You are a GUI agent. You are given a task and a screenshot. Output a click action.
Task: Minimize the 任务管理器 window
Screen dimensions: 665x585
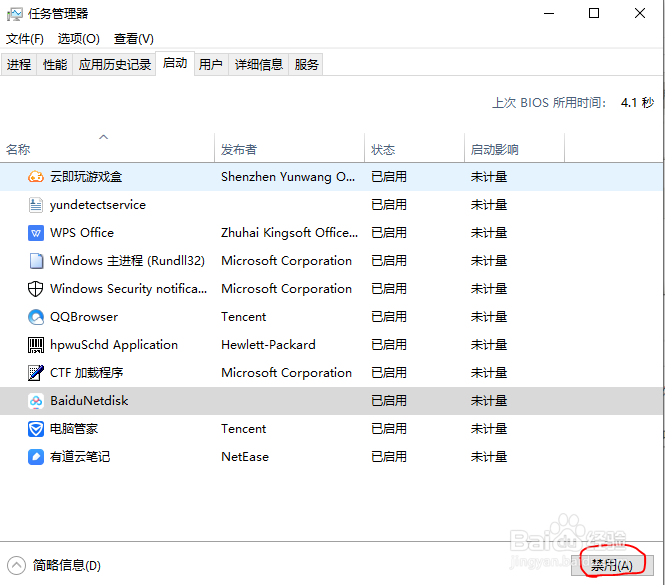(x=549, y=14)
